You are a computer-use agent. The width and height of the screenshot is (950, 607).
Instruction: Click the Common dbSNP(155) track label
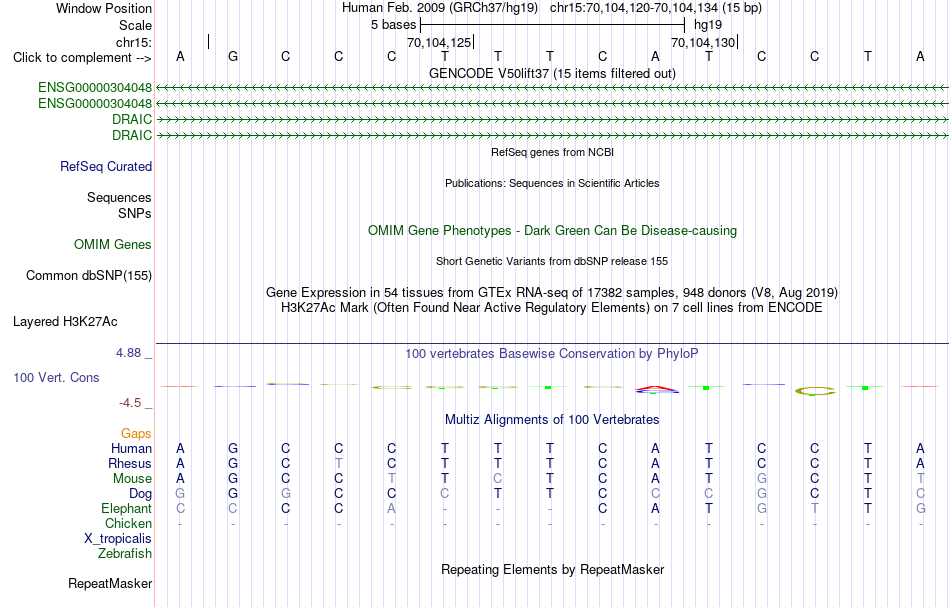[x=88, y=276]
